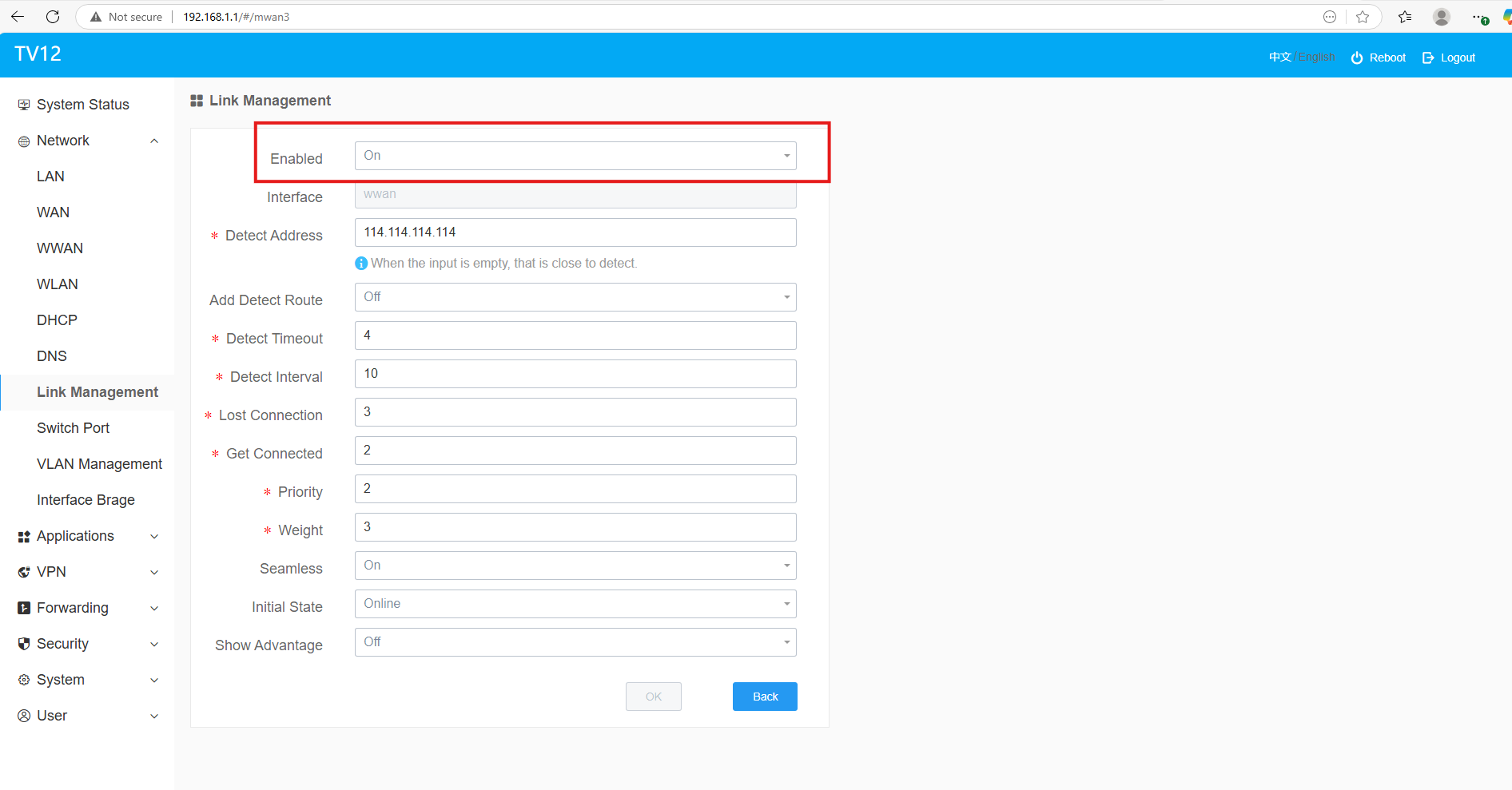
Task: Click the Detect Address input field
Action: click(575, 232)
